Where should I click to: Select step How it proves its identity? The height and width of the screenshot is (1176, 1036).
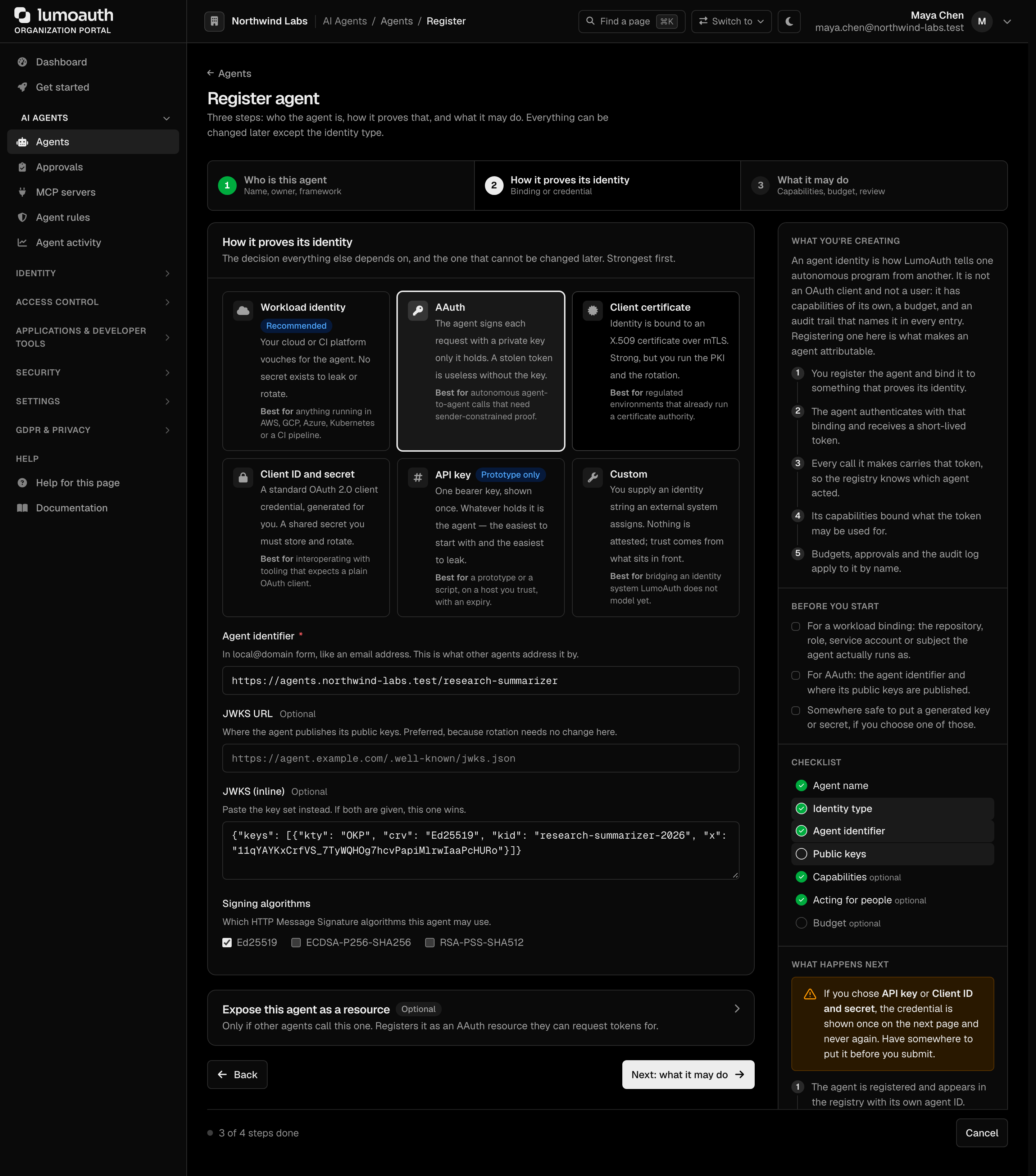point(607,185)
